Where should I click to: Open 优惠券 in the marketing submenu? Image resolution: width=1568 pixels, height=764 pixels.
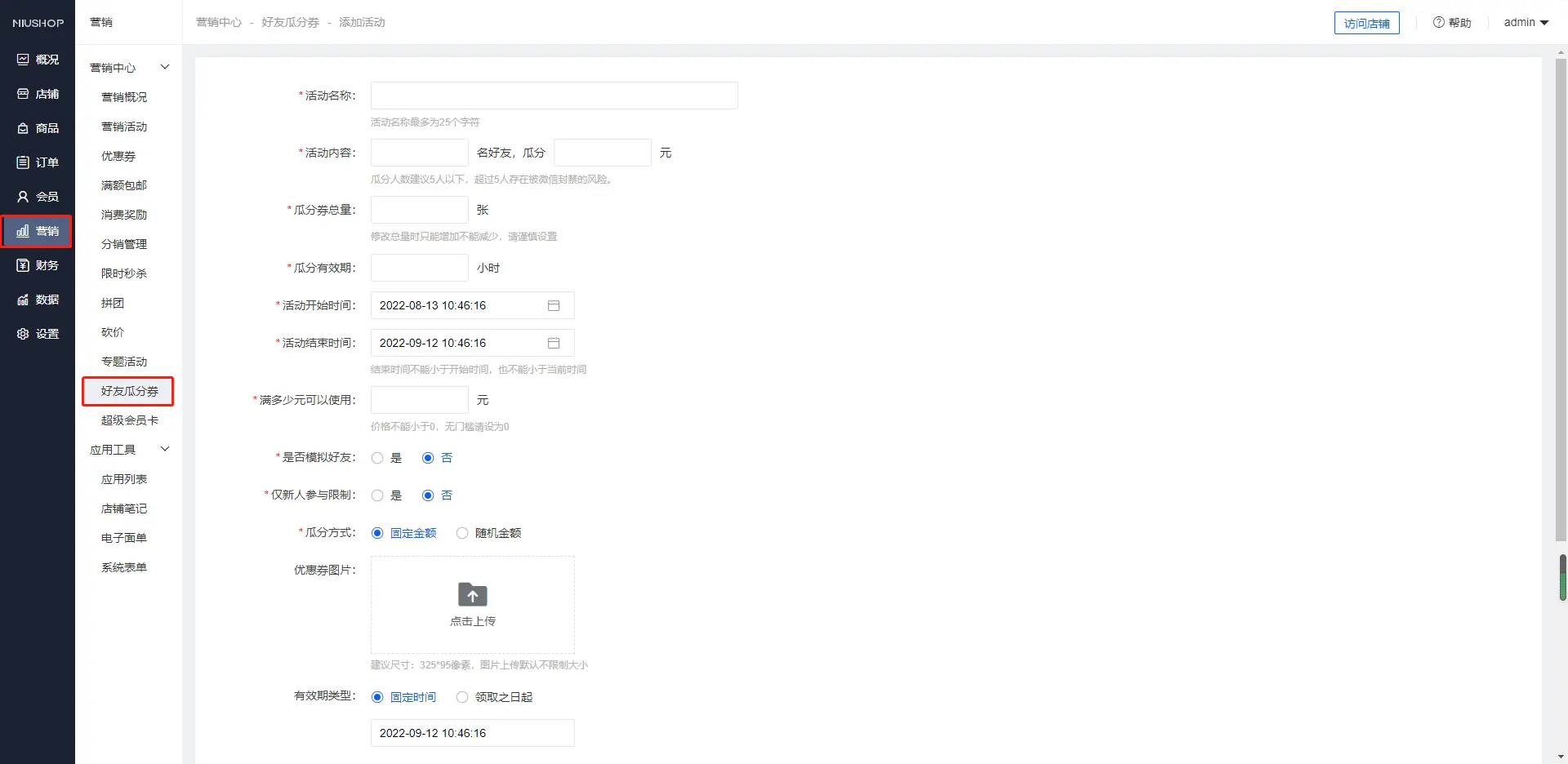coord(118,156)
